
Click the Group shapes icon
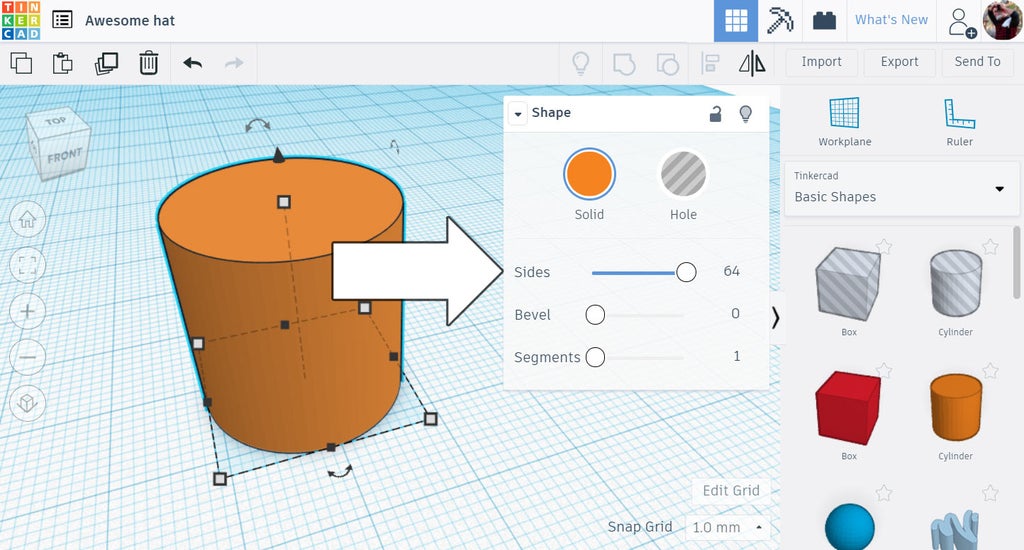[624, 63]
